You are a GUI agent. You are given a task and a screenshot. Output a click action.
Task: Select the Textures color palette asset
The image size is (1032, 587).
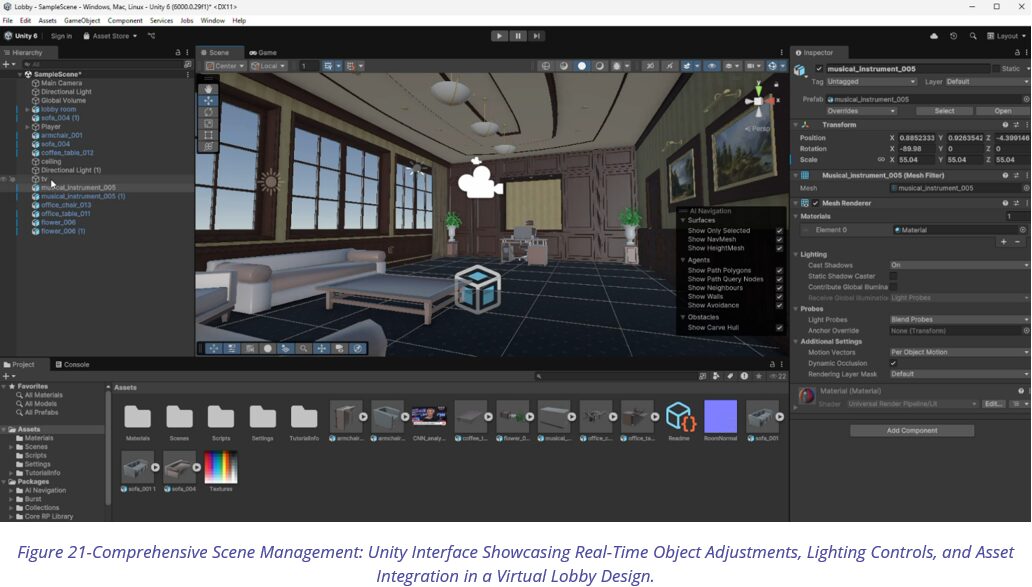(220, 467)
